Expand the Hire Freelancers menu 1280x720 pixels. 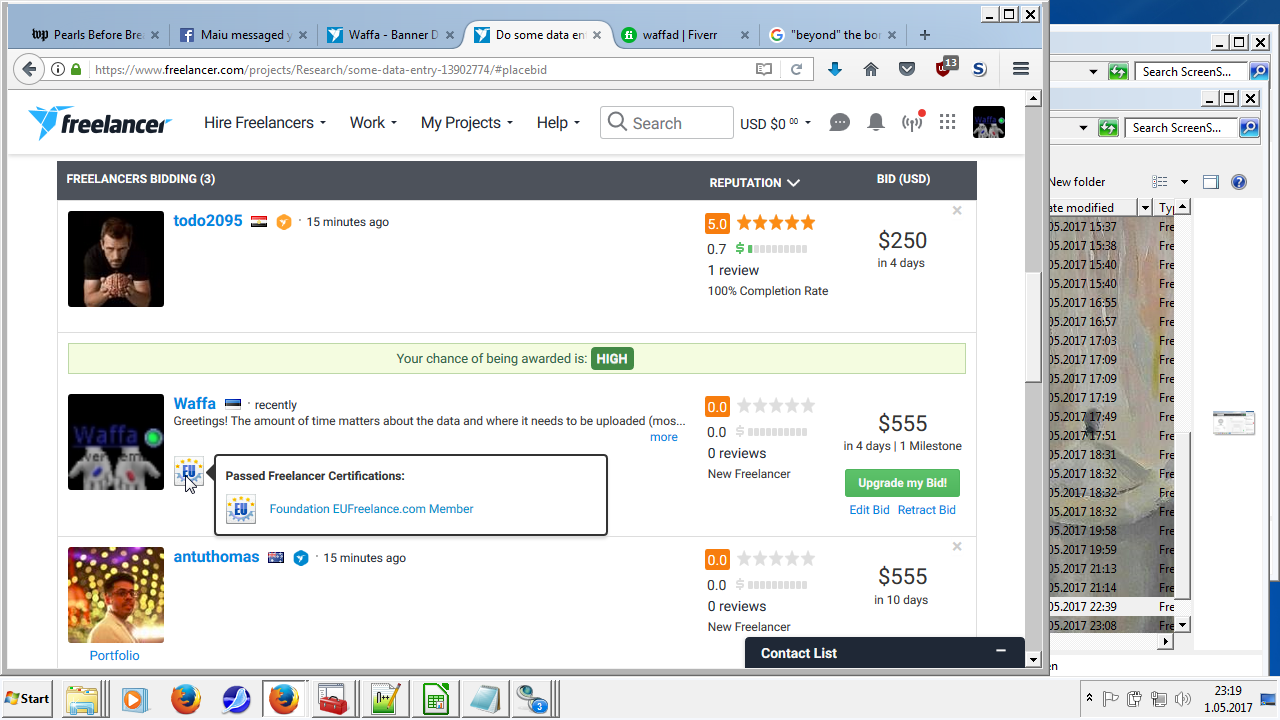(x=265, y=123)
